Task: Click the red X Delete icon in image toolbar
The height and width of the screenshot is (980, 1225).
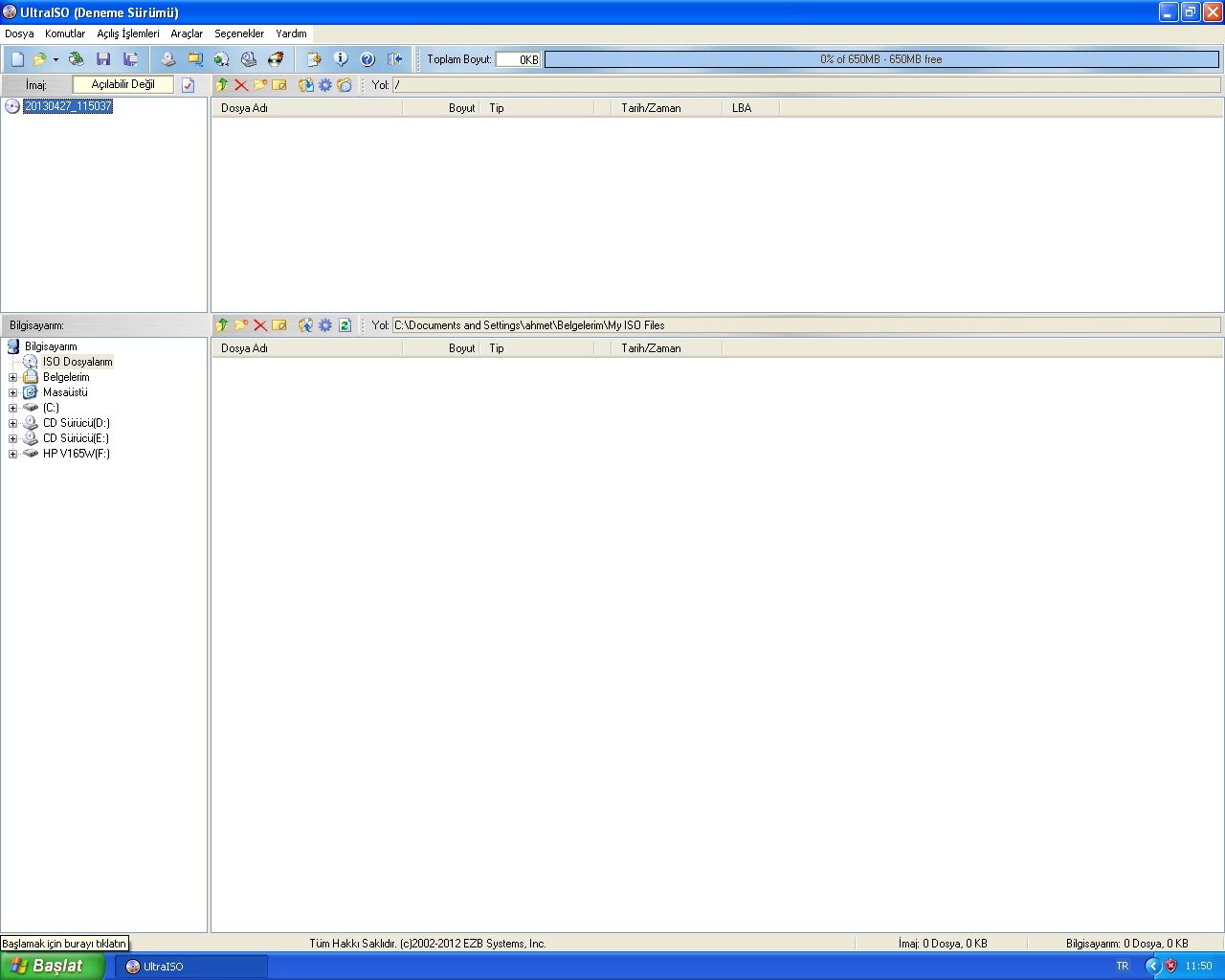Action: (x=241, y=85)
